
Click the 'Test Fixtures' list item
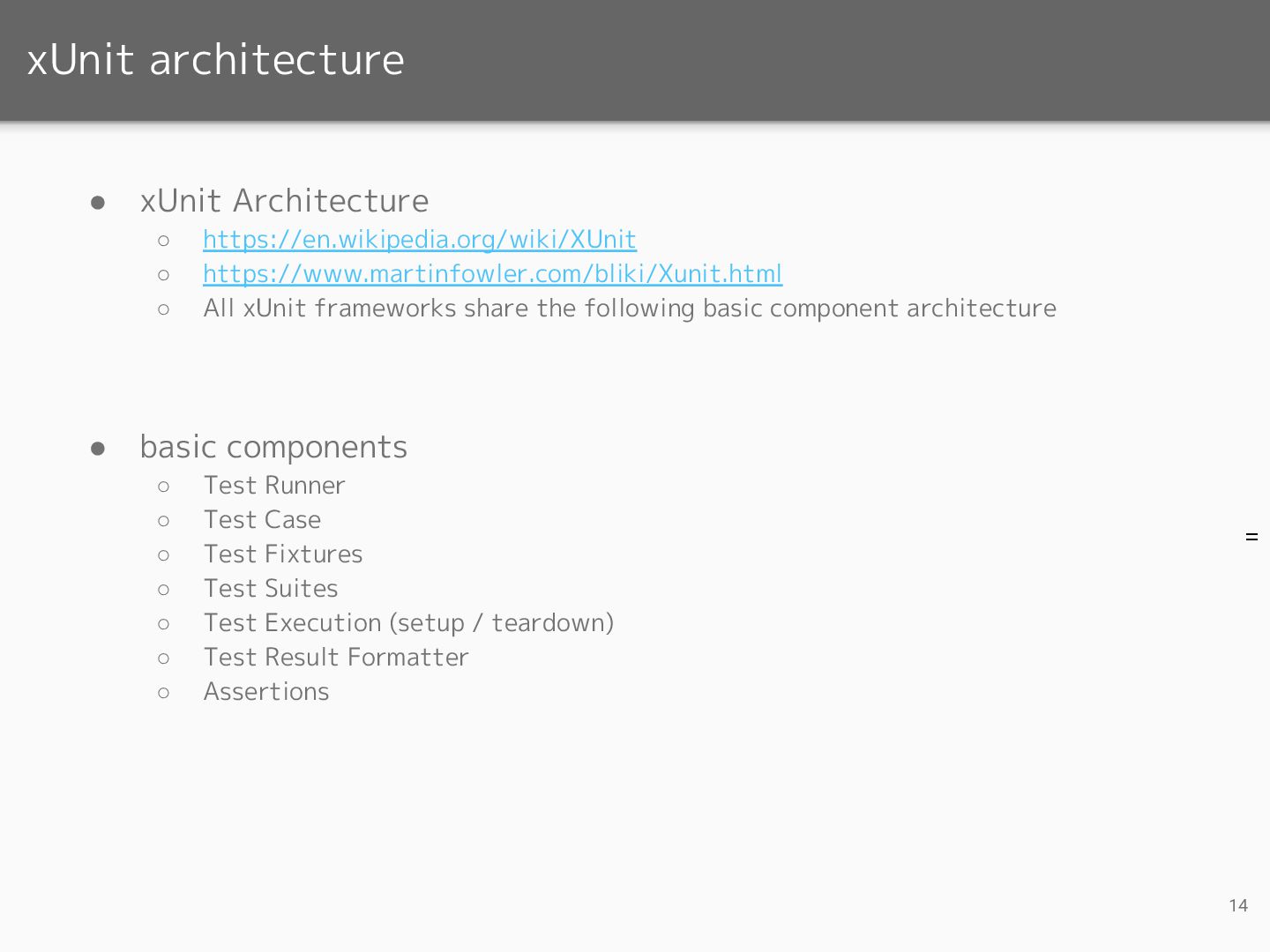(283, 554)
